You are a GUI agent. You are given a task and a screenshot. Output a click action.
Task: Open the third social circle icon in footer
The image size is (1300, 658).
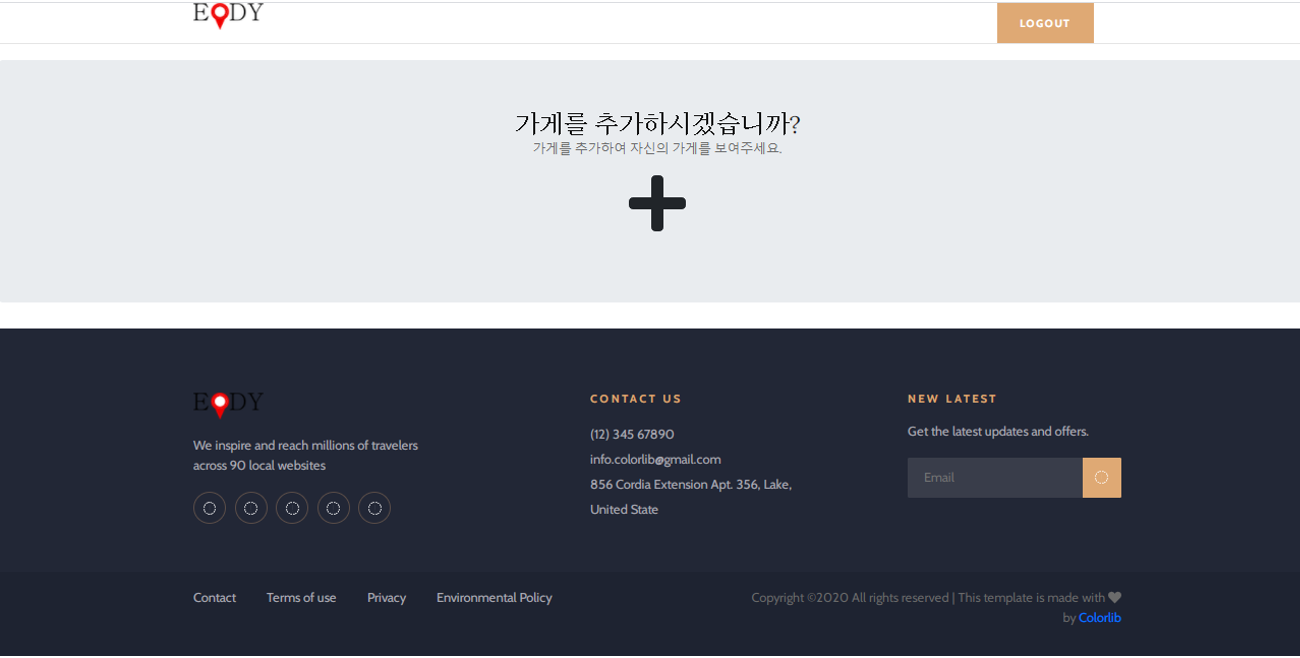pyautogui.click(x=292, y=508)
